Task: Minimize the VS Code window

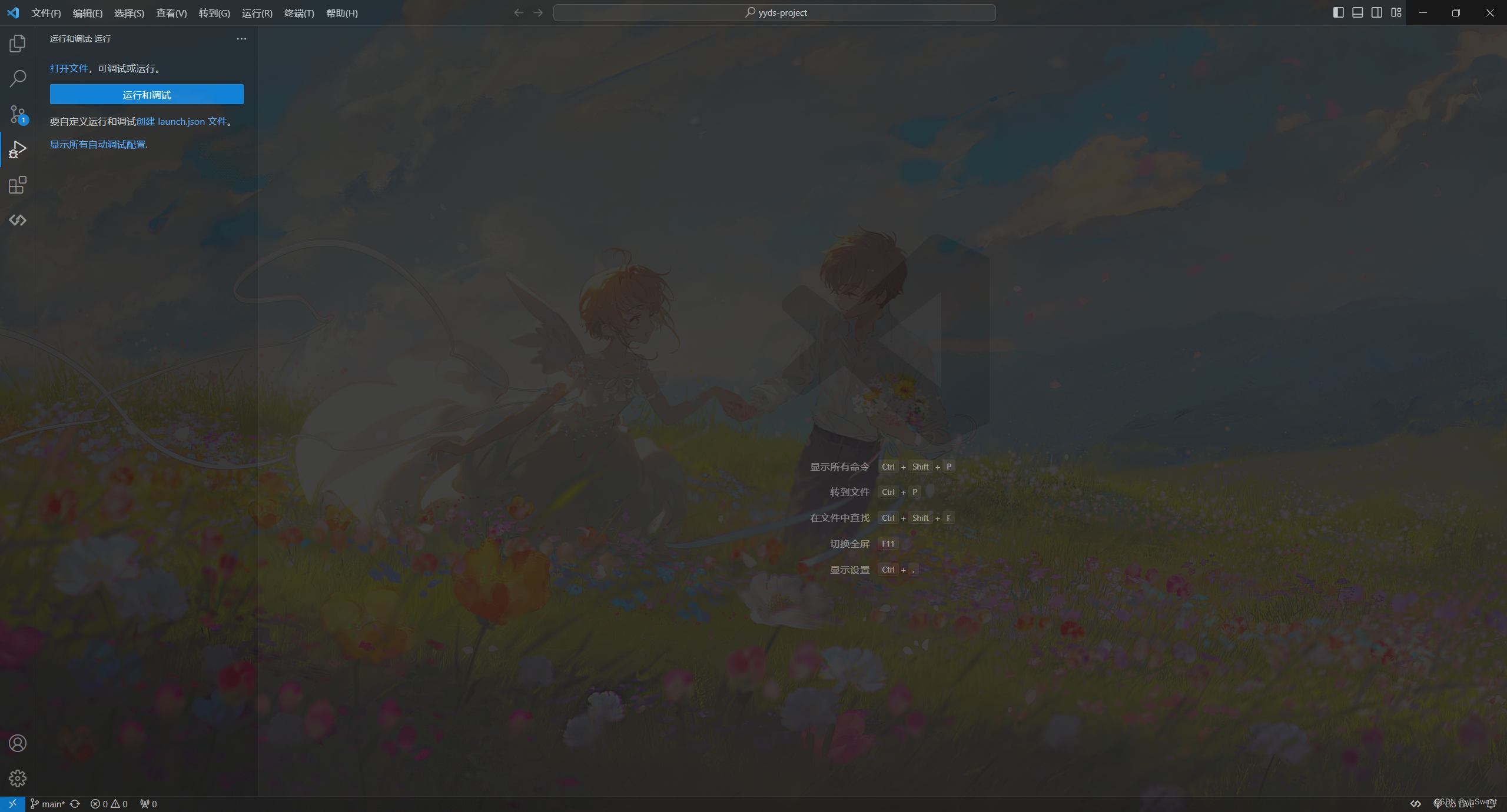Action: pos(1423,12)
